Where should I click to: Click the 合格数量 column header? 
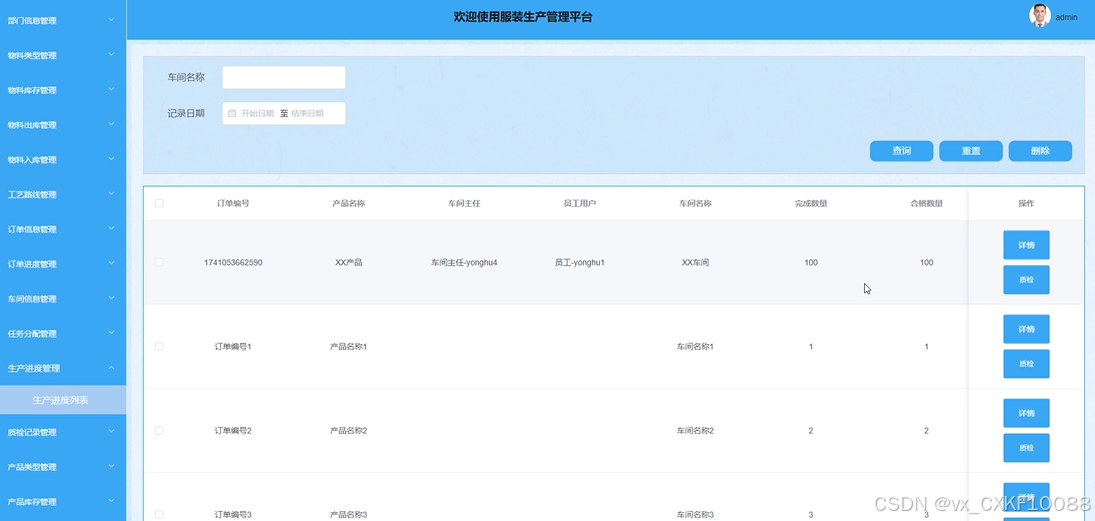pyautogui.click(x=927, y=203)
